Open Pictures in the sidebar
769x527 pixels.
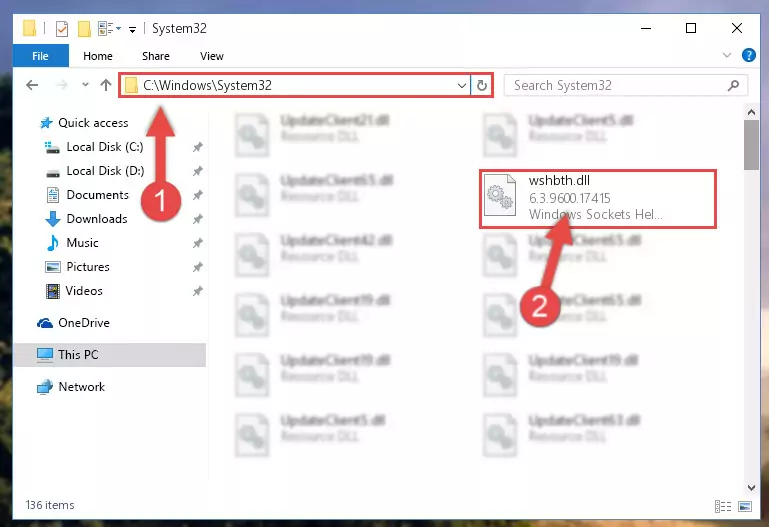[88, 267]
